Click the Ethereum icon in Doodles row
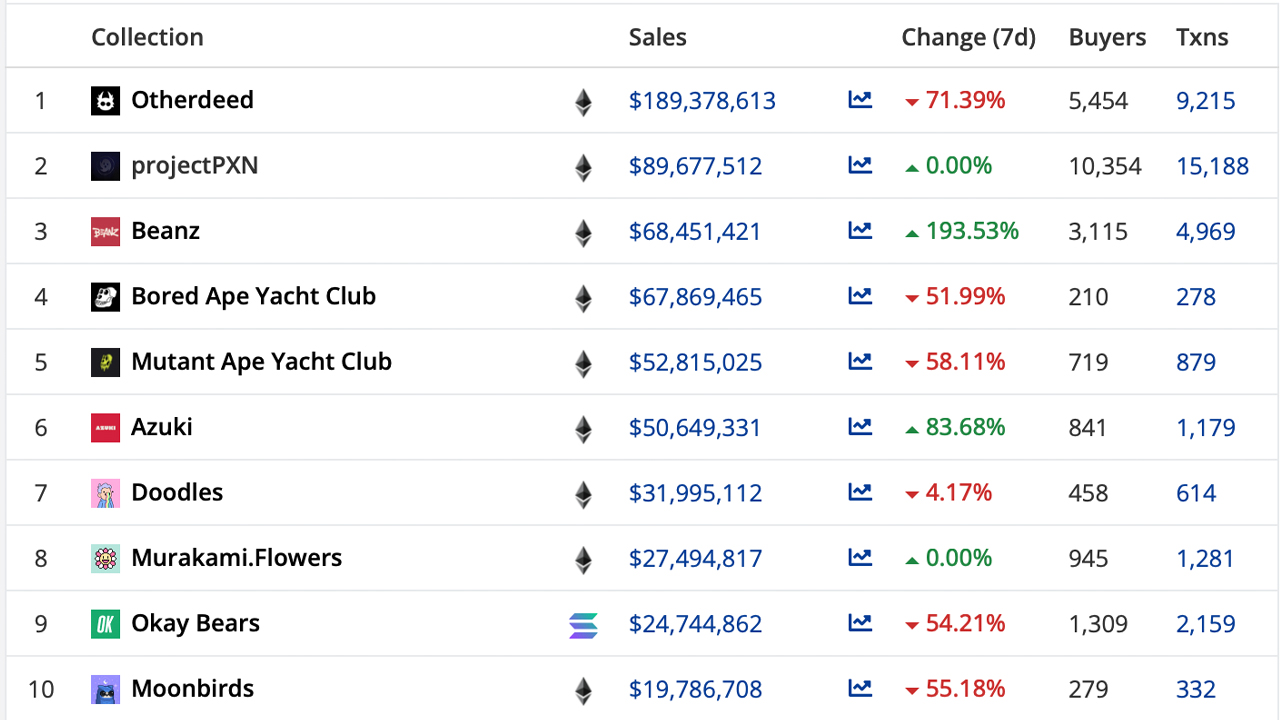This screenshot has height=720, width=1280. click(583, 494)
